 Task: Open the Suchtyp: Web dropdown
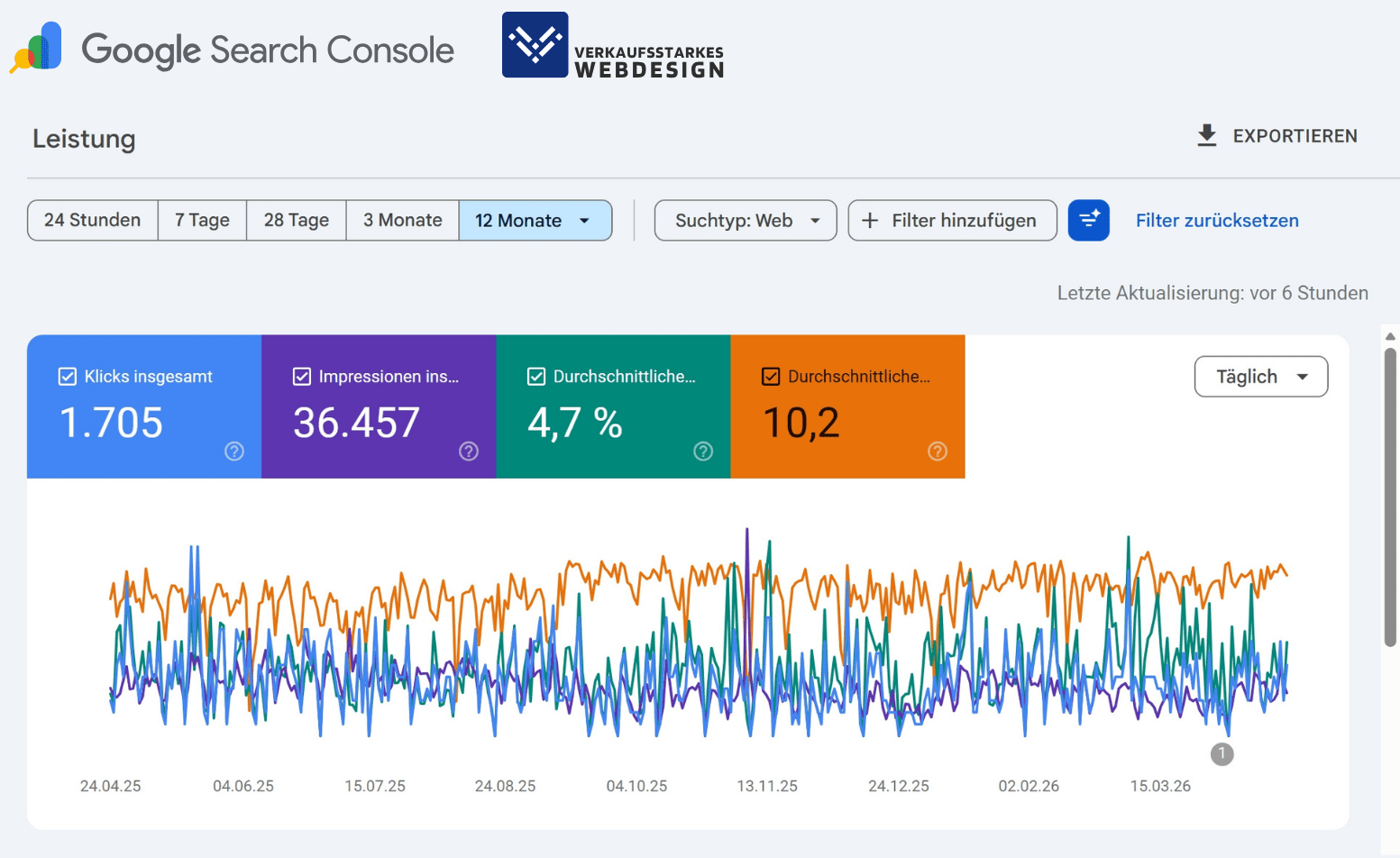(745, 220)
